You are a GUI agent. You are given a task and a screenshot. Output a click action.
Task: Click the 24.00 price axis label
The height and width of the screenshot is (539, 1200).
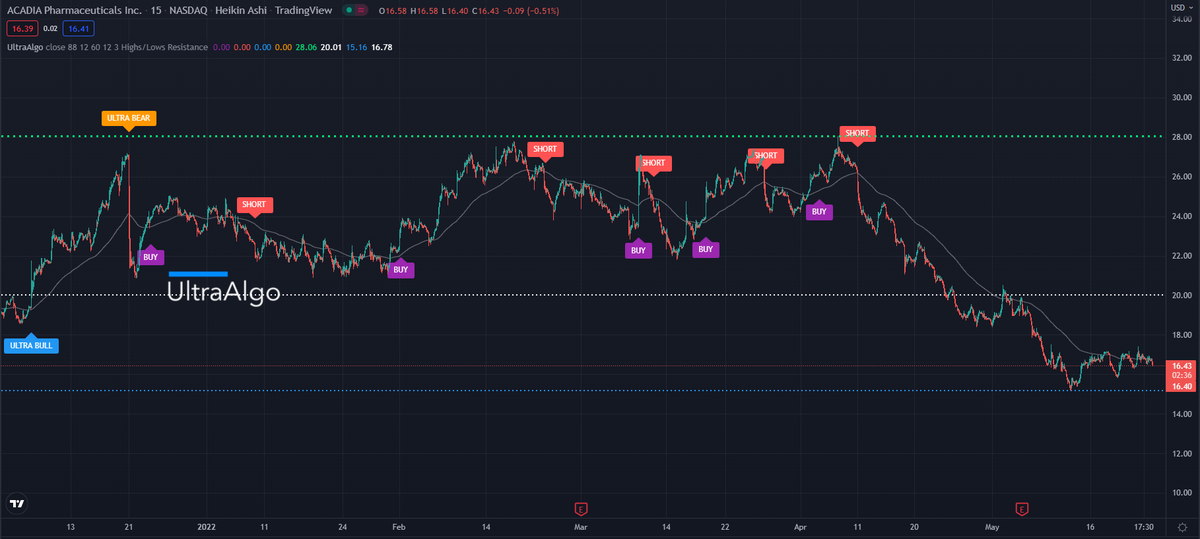pos(1180,216)
